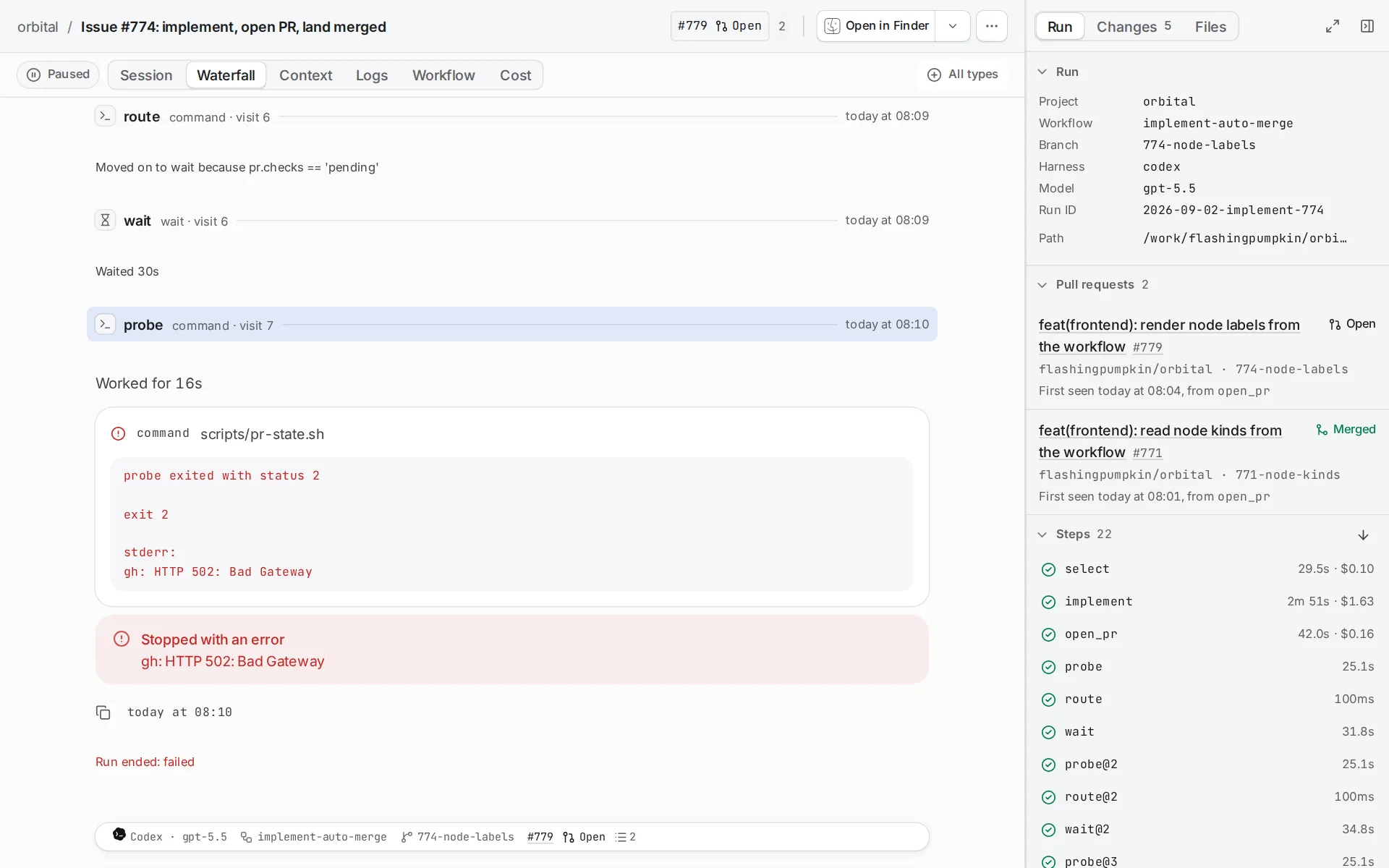Viewport: 1389px width, 868px height.
Task: Click the Open in Finder button
Action: point(876,26)
